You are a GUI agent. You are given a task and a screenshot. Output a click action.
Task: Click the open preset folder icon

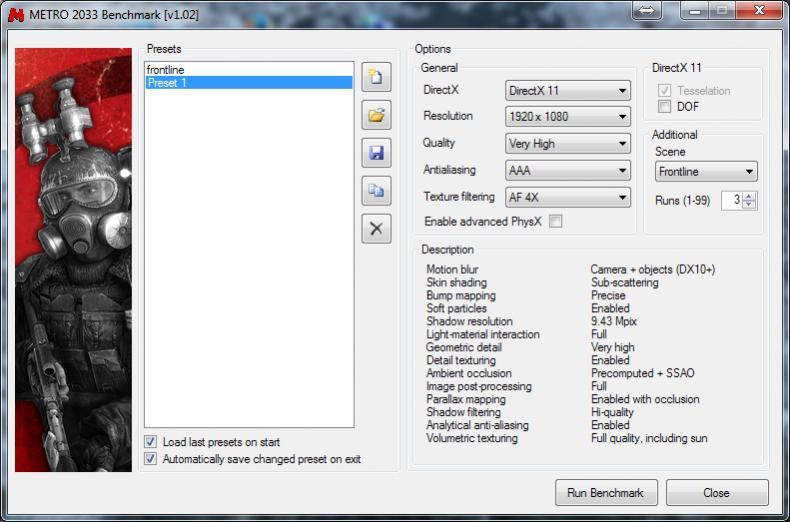click(x=376, y=115)
